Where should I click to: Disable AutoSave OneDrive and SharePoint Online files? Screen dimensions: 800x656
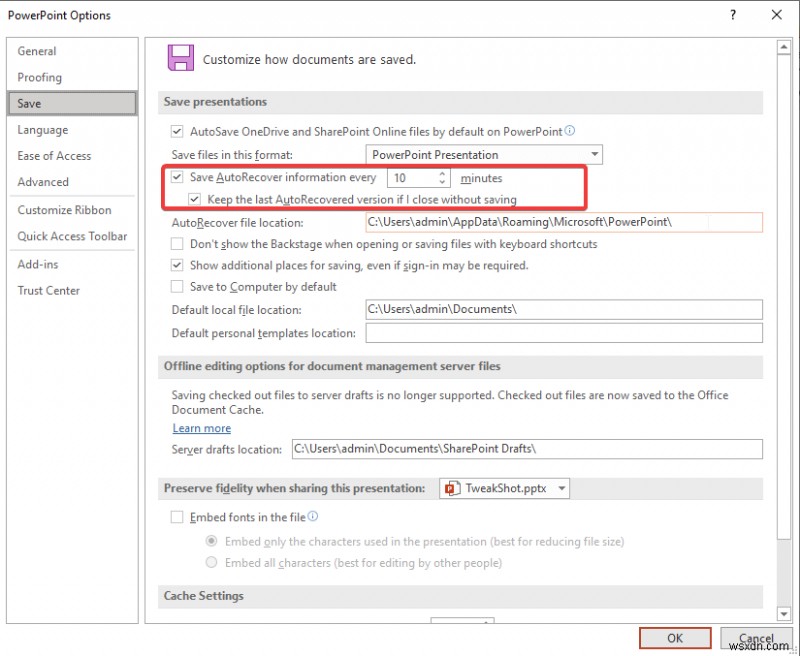click(177, 131)
